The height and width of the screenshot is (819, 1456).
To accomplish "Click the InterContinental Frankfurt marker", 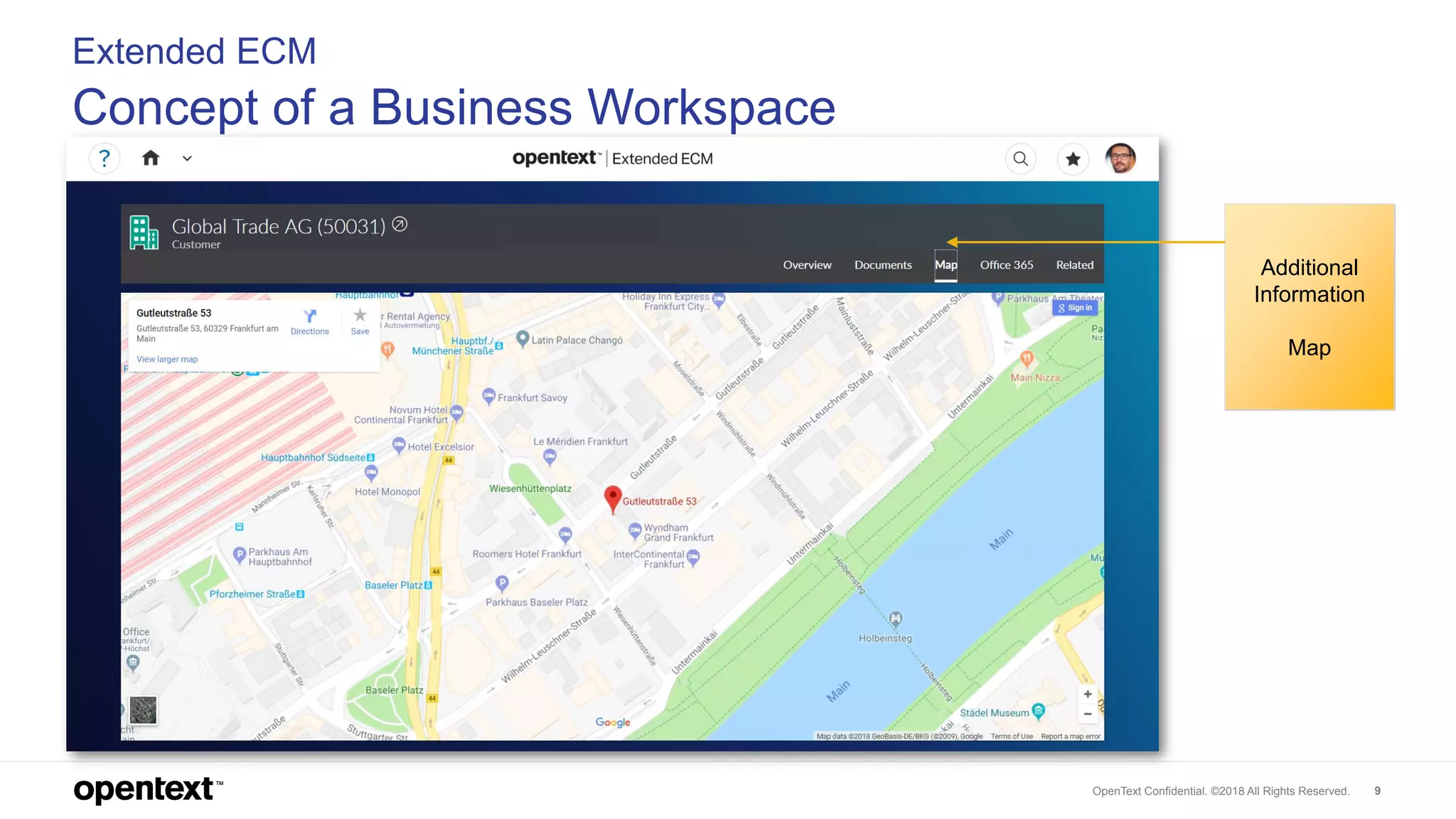I will pyautogui.click(x=693, y=557).
